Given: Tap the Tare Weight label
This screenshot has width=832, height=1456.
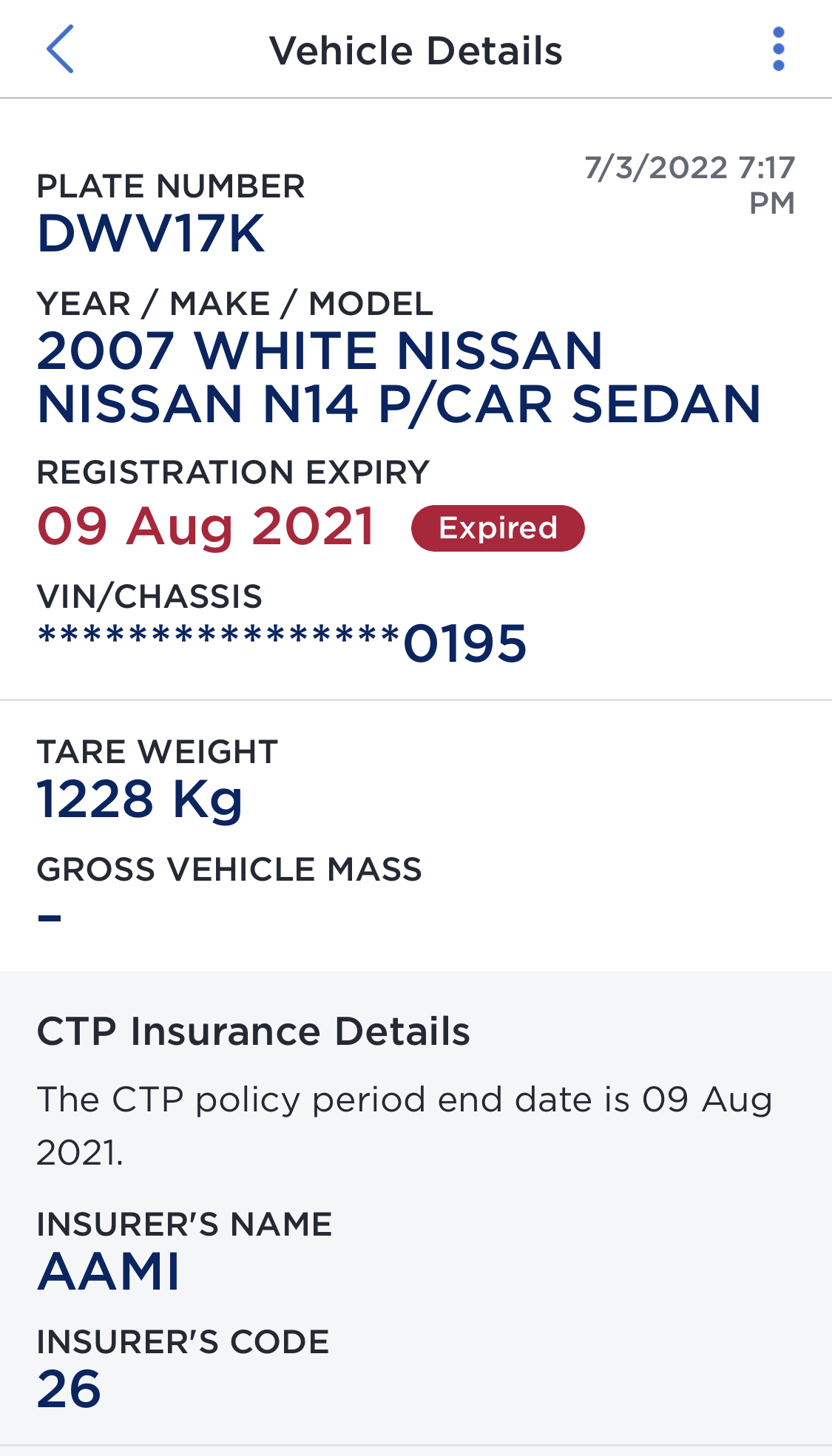Looking at the screenshot, I should [x=158, y=751].
